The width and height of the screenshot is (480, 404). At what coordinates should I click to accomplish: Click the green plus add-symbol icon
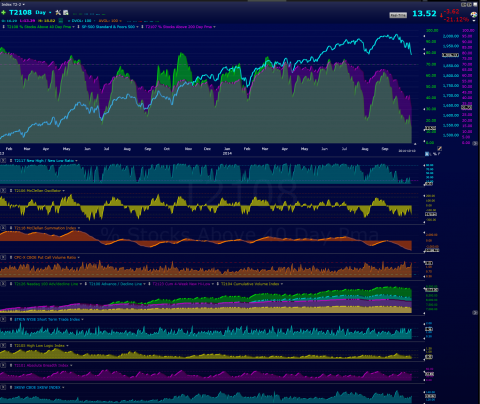pyautogui.click(x=4, y=13)
